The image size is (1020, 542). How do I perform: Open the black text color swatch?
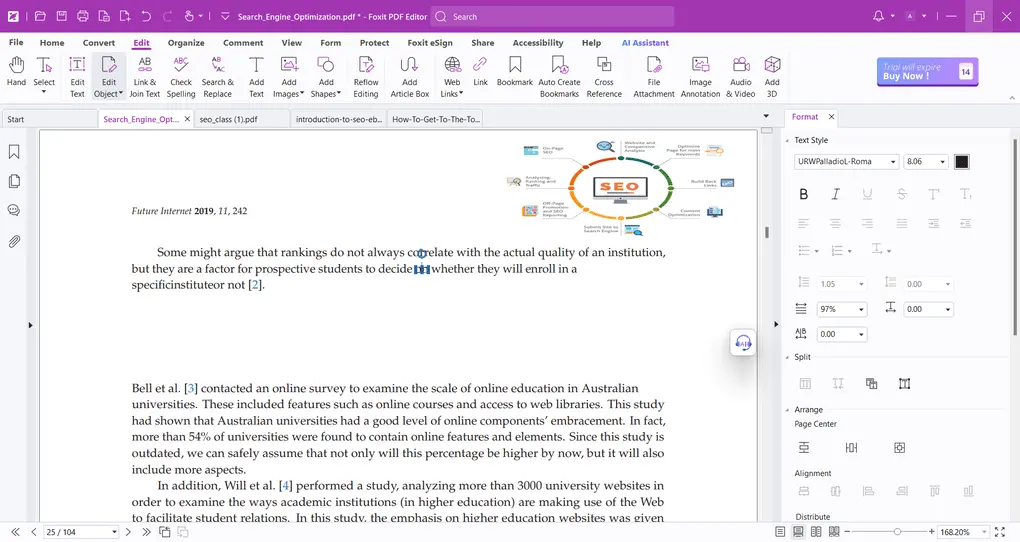click(x=962, y=162)
